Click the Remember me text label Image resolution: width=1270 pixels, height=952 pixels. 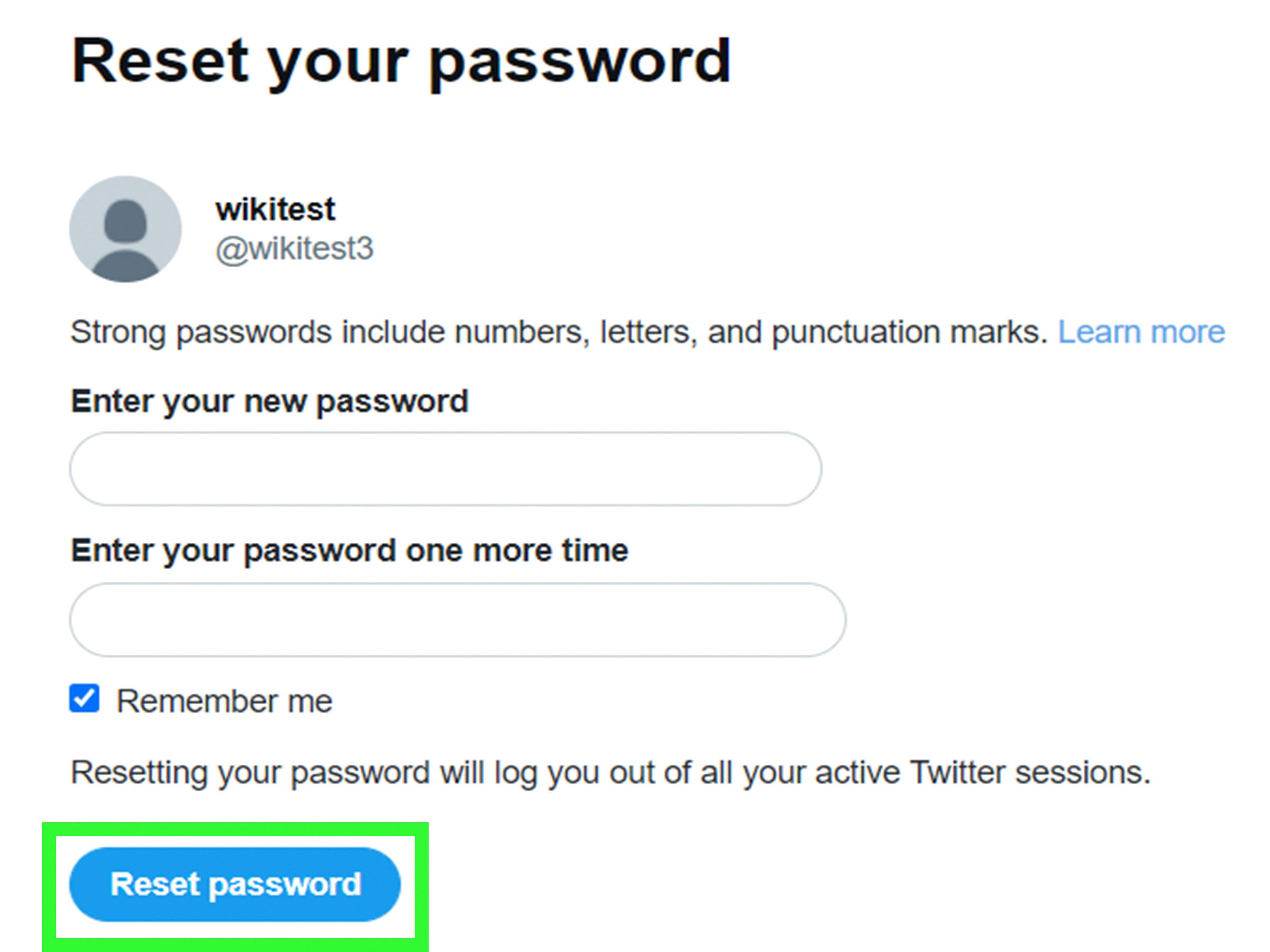225,701
